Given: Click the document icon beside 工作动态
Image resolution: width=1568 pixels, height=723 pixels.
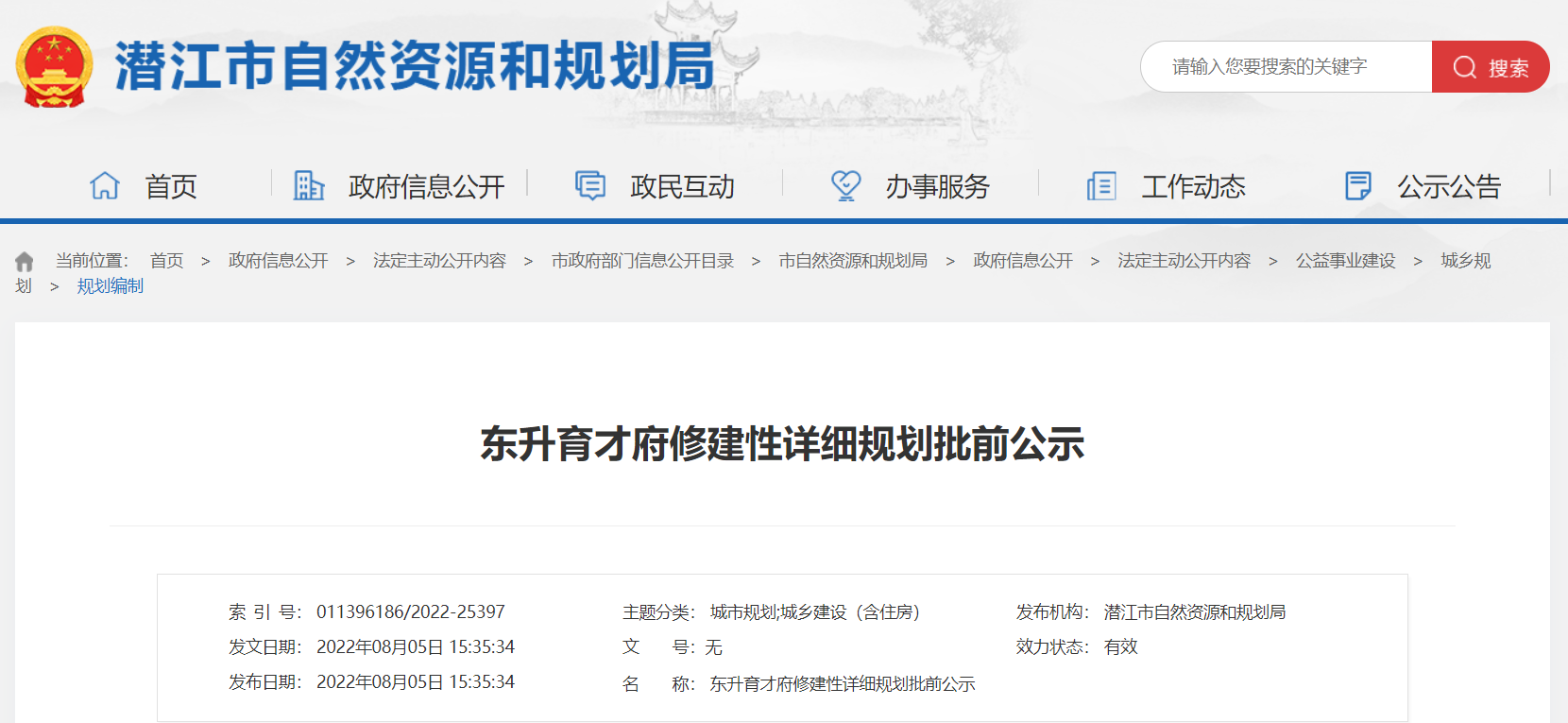Looking at the screenshot, I should (1101, 185).
